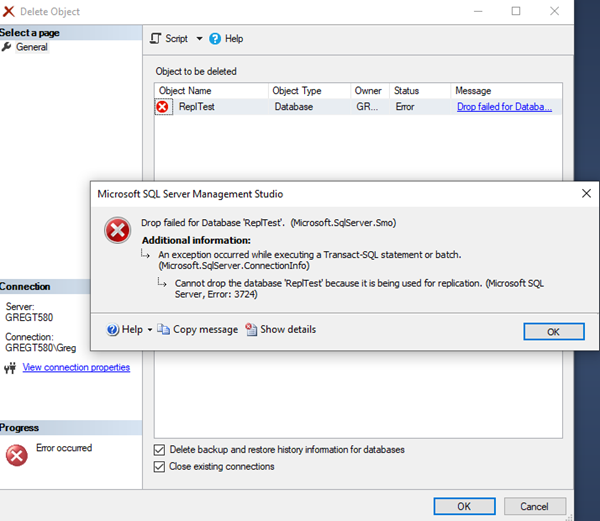This screenshot has width=600, height=521.
Task: Click the GREGT580\Greg connection text
Action: [x=41, y=347]
